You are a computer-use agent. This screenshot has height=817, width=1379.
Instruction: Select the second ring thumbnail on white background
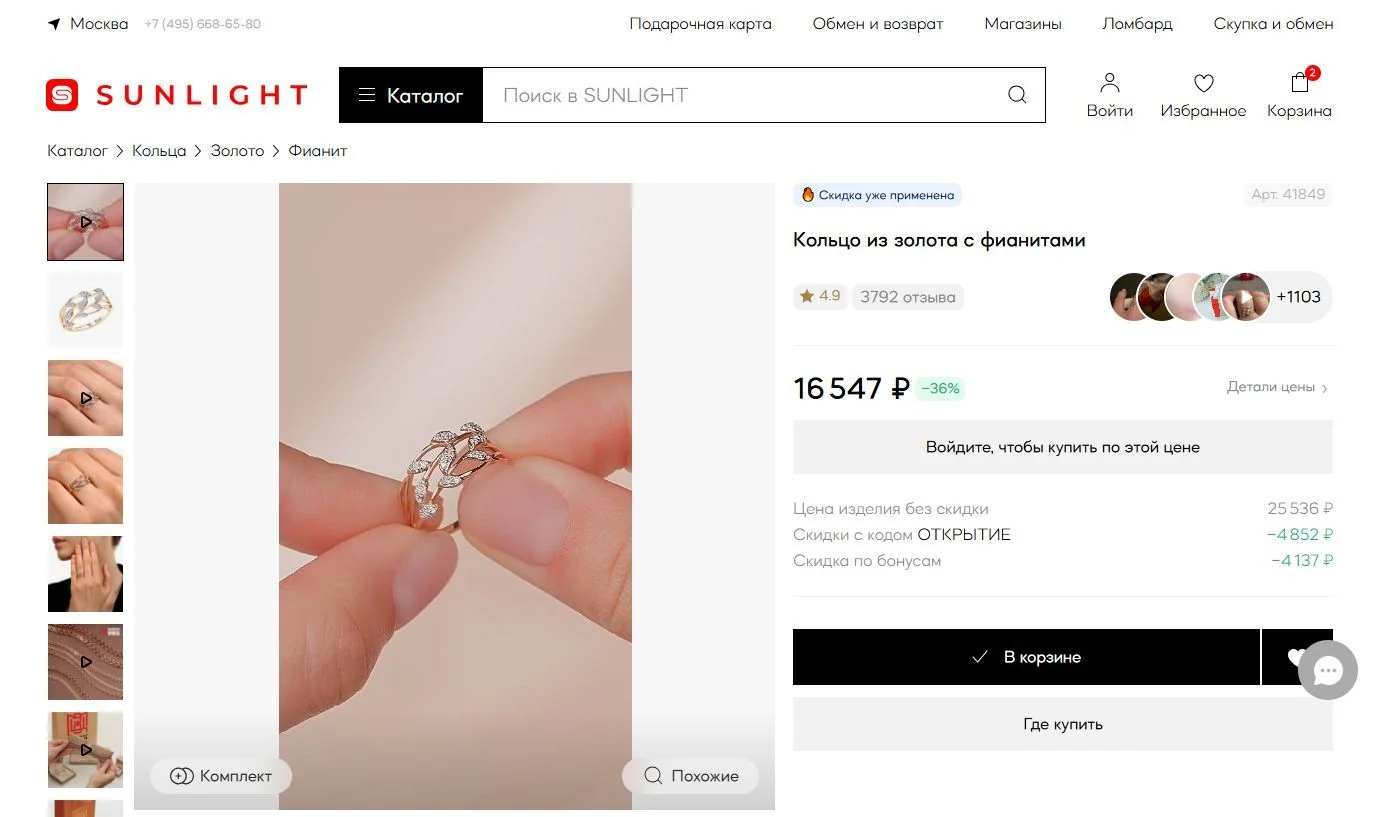(x=85, y=310)
